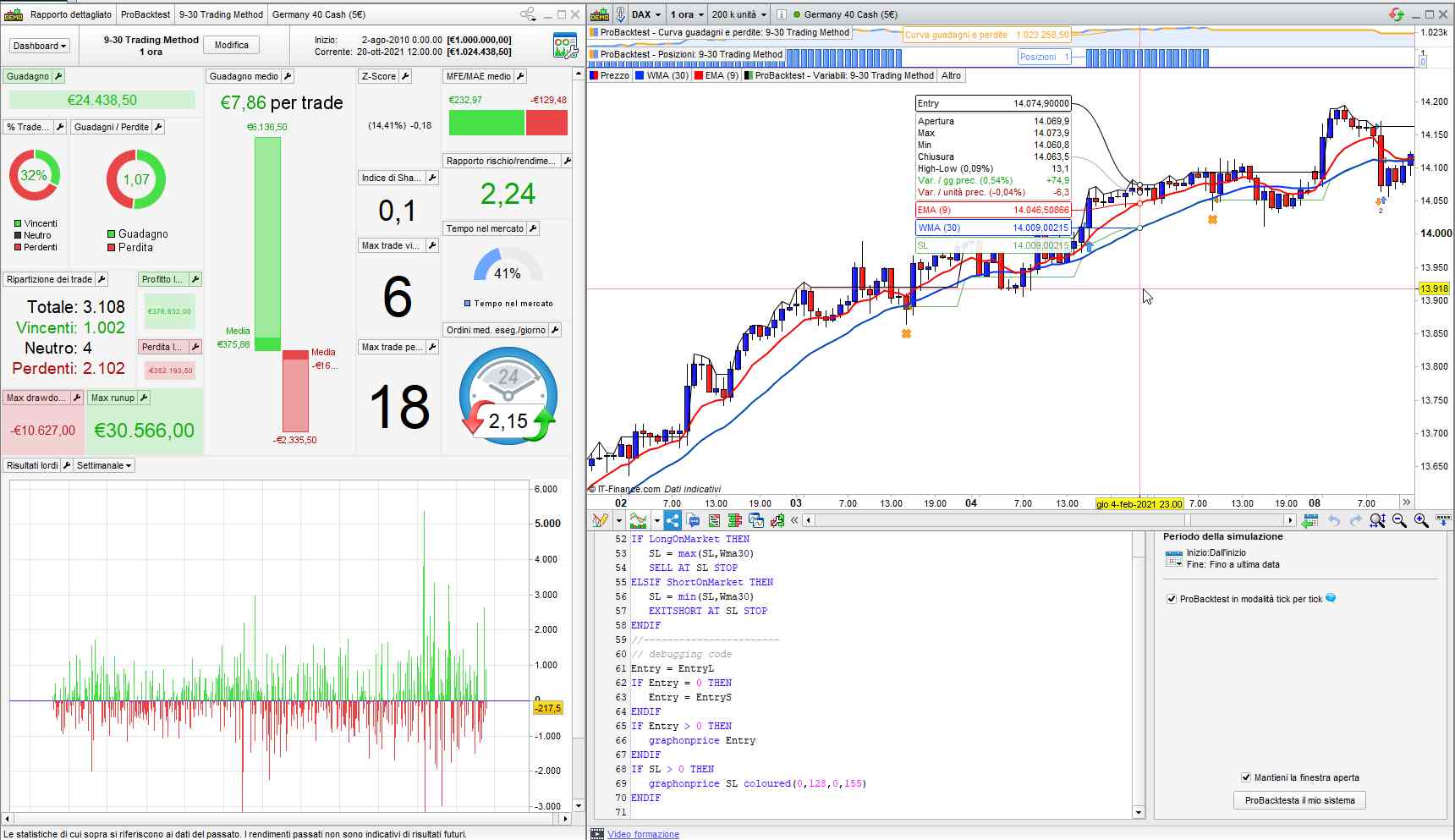Viewport: 1455px width, 840px height.
Task: Click the pin icon beside the DAX selector
Action: pyautogui.click(x=620, y=14)
